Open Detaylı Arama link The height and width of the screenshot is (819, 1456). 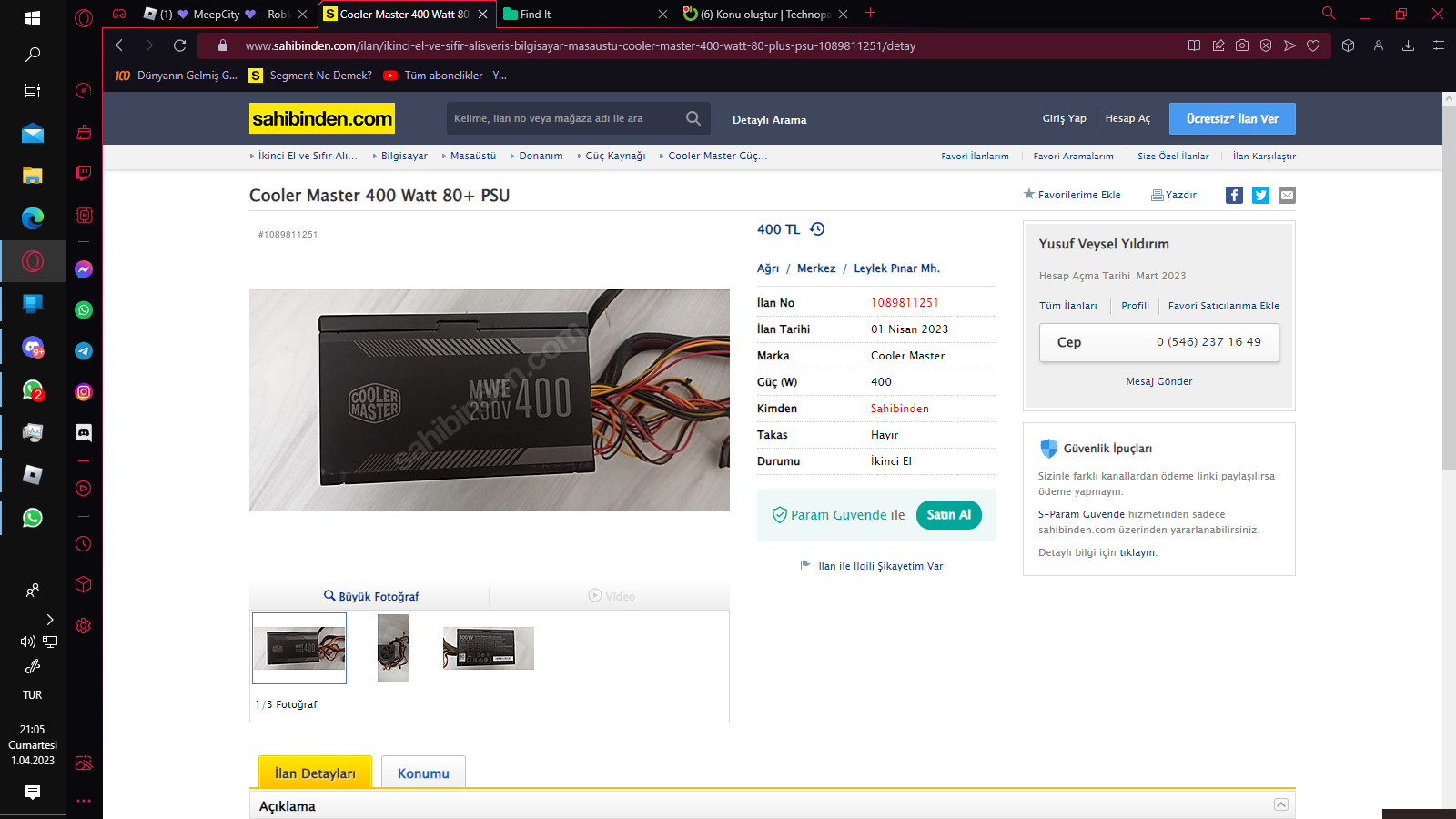[770, 120]
